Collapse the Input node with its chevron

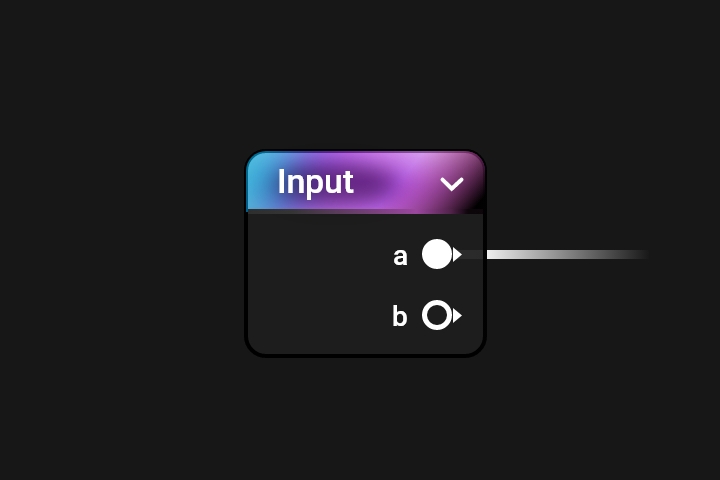pyautogui.click(x=452, y=184)
